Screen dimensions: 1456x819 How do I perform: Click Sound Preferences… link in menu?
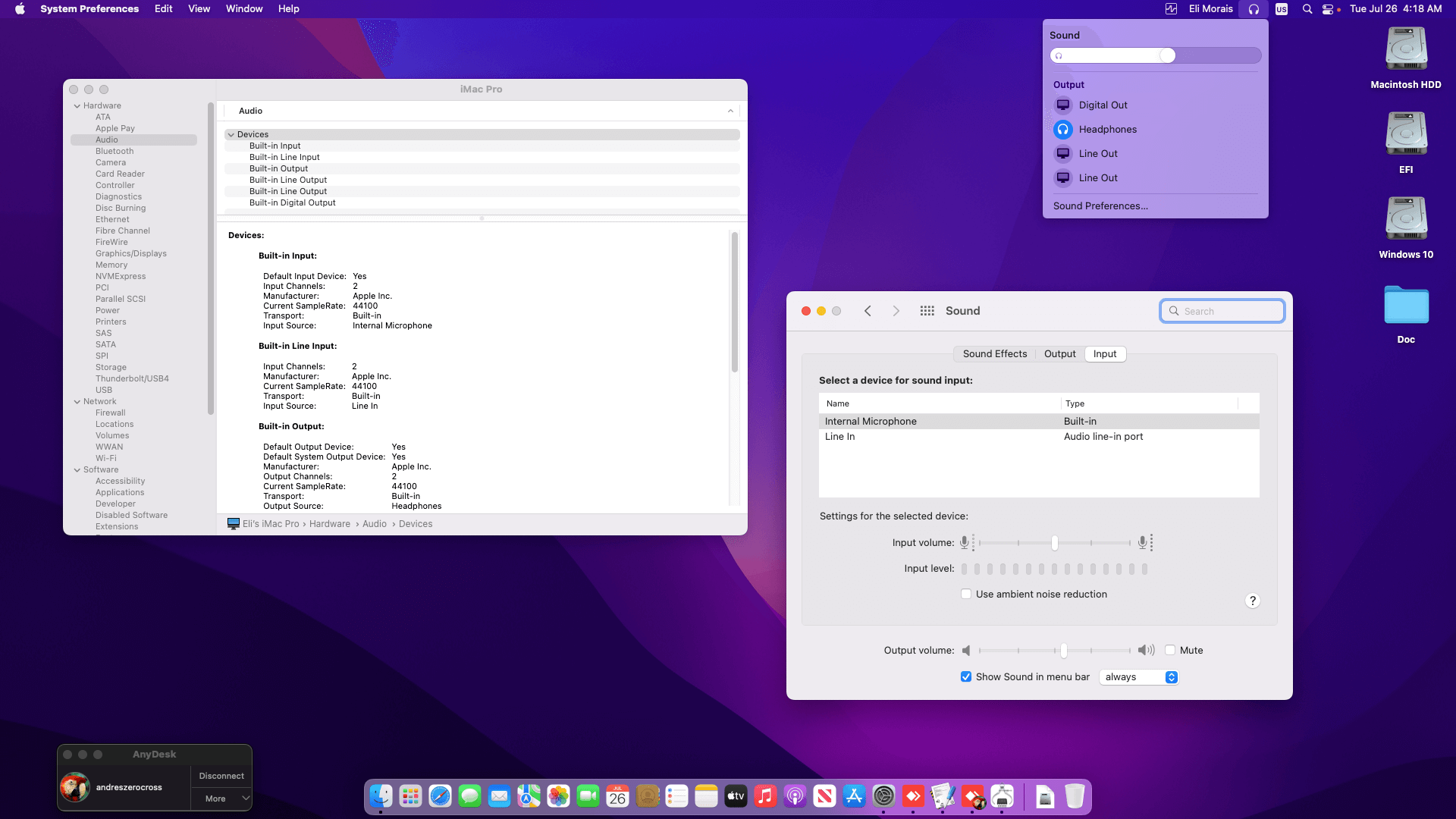coord(1100,206)
